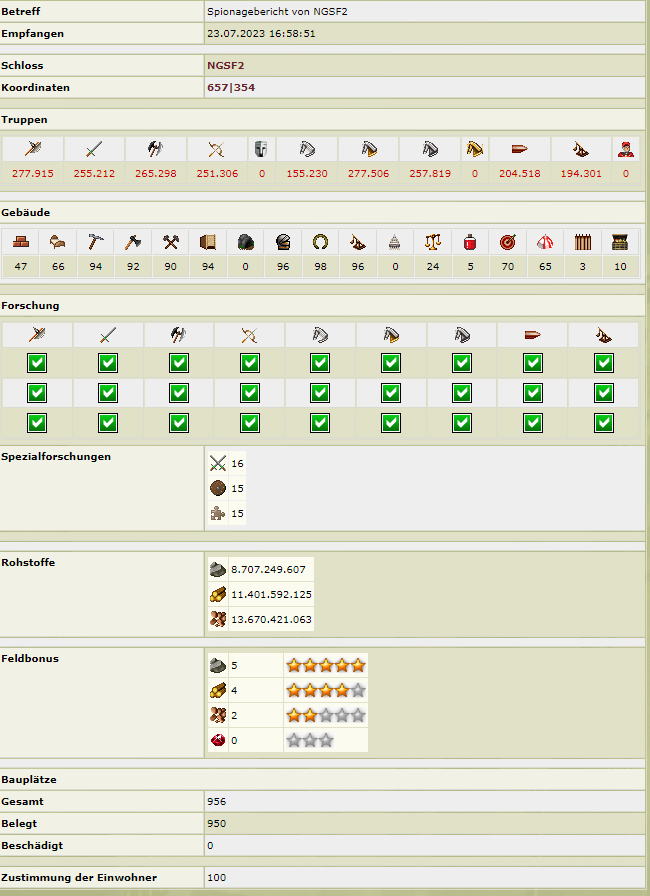
Task: Click the woodcutter axe icon above 92
Action: [x=133, y=242]
